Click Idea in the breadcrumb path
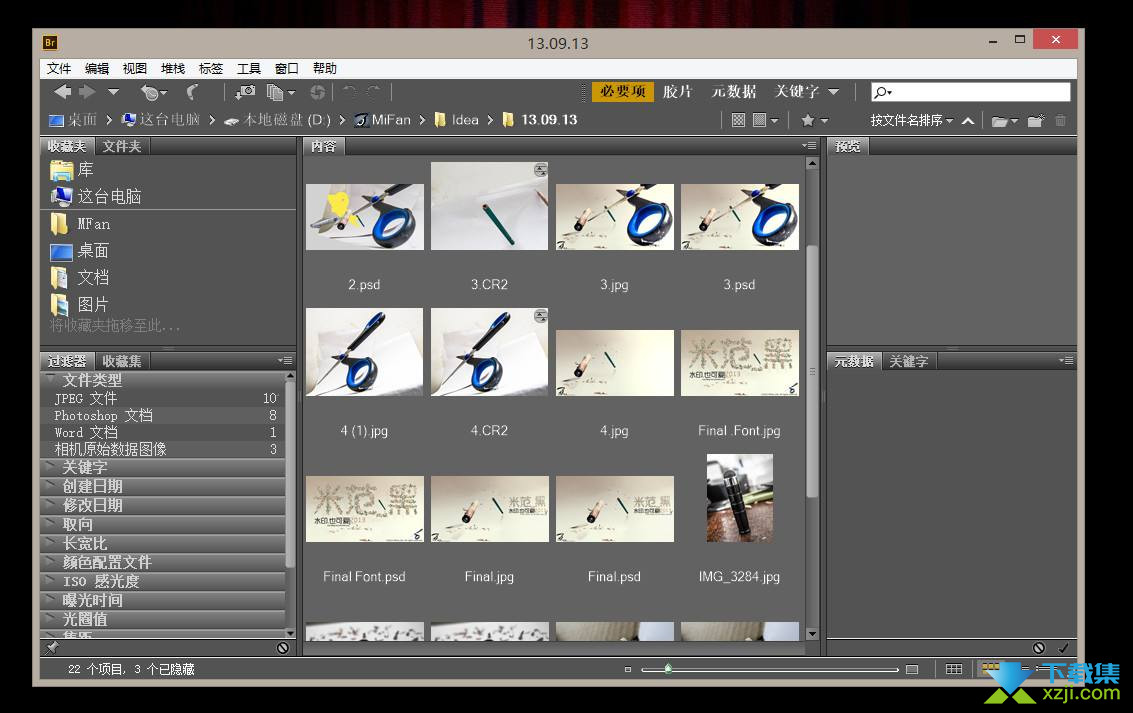Screen dimensions: 1133x713 pos(465,120)
